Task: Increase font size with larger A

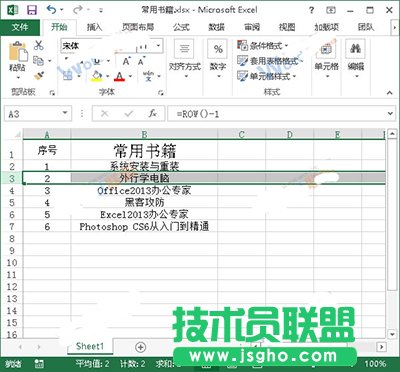Action: [126, 62]
